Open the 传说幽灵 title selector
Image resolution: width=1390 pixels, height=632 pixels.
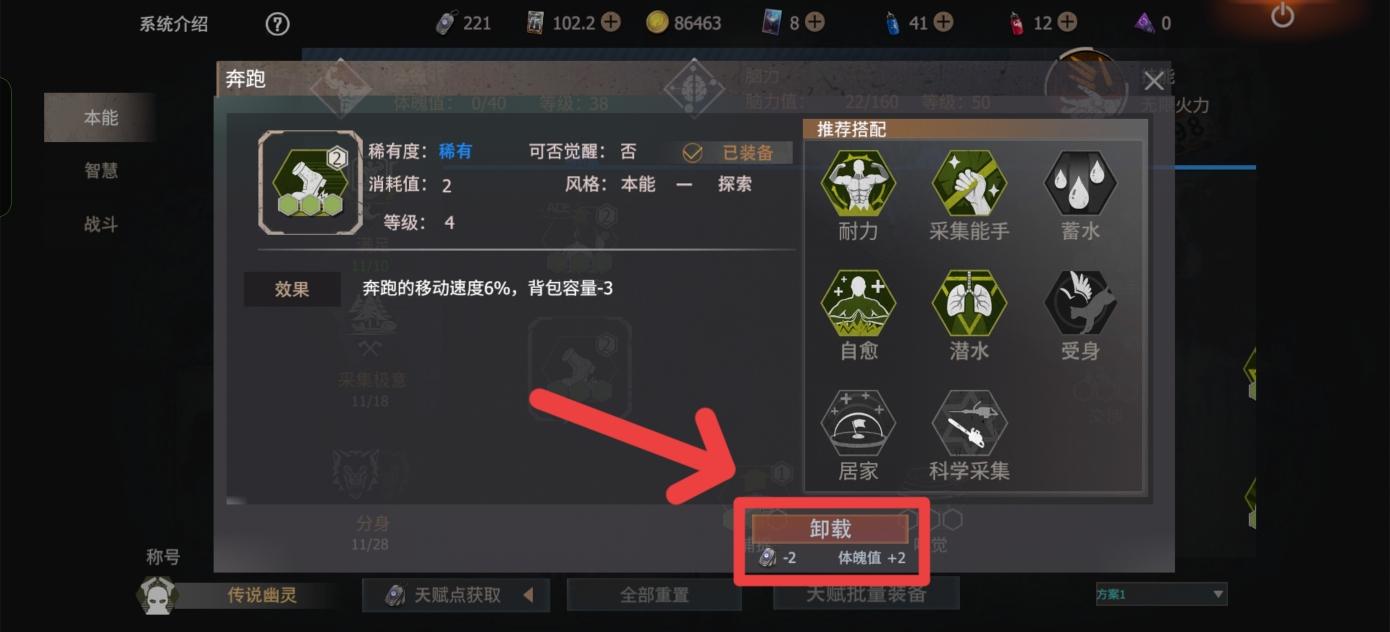tap(262, 595)
